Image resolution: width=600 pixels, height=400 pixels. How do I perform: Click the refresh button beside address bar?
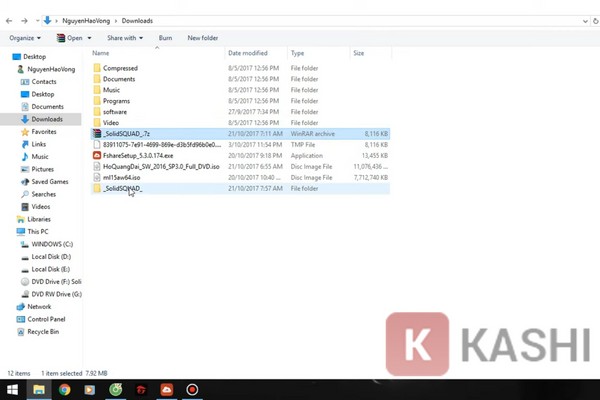[596, 21]
